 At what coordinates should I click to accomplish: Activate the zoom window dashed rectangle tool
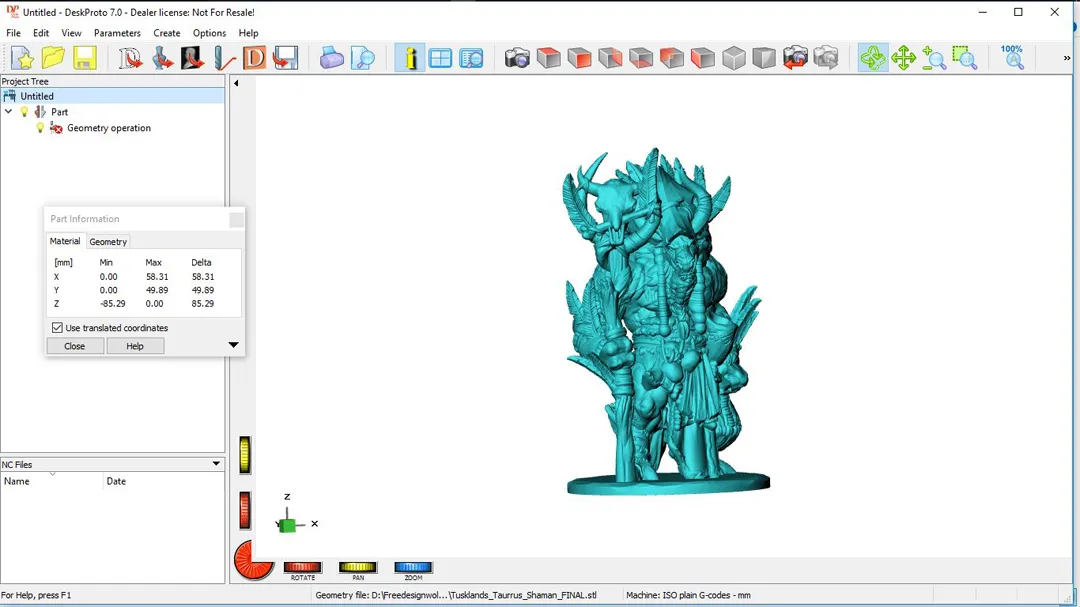(965, 59)
